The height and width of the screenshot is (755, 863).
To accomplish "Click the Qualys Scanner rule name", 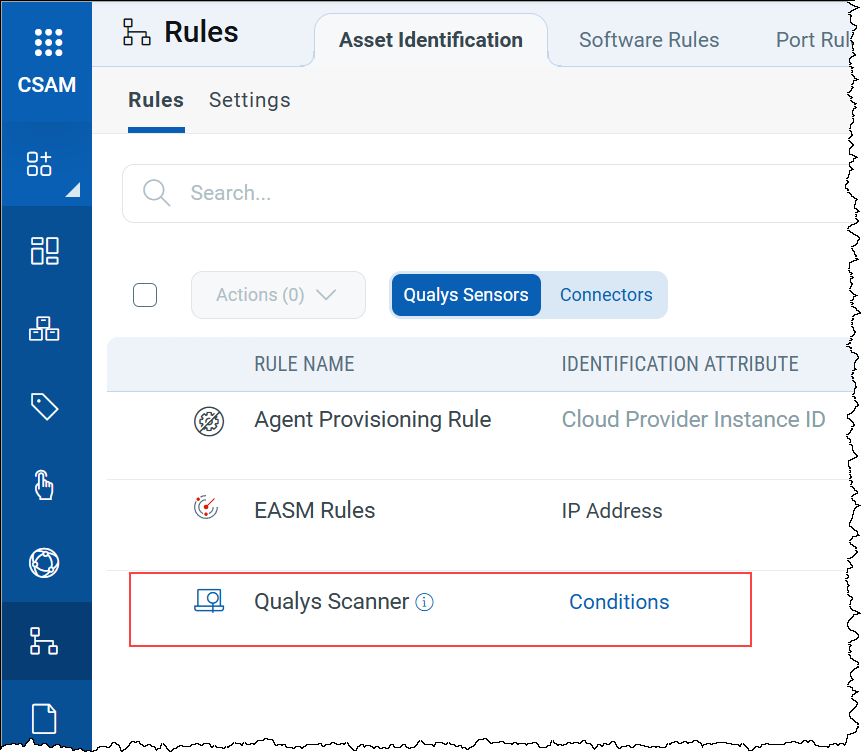I will 331,602.
